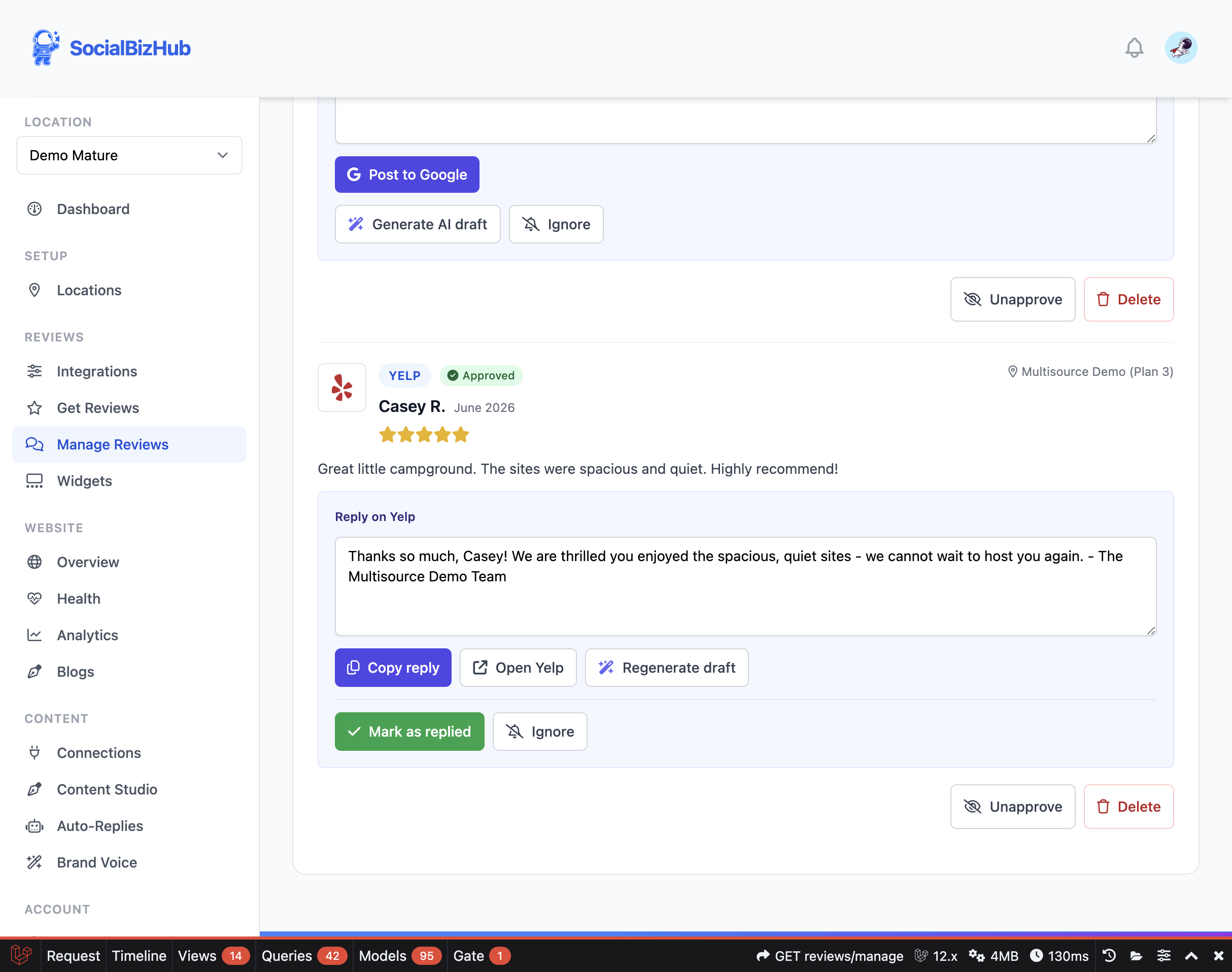
Task: Click Generate AI draft button
Action: point(418,224)
